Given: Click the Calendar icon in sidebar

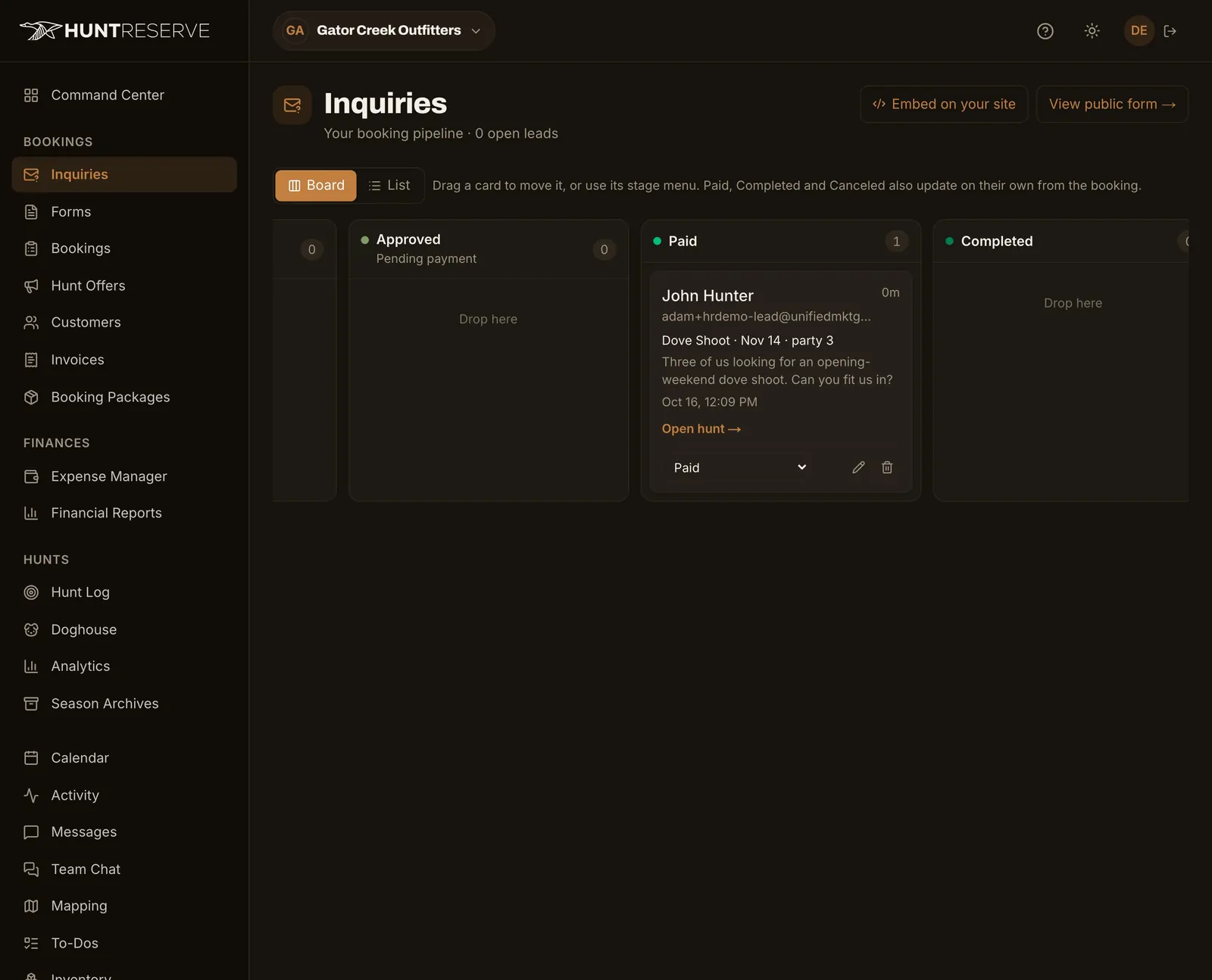Looking at the screenshot, I should click(x=31, y=758).
